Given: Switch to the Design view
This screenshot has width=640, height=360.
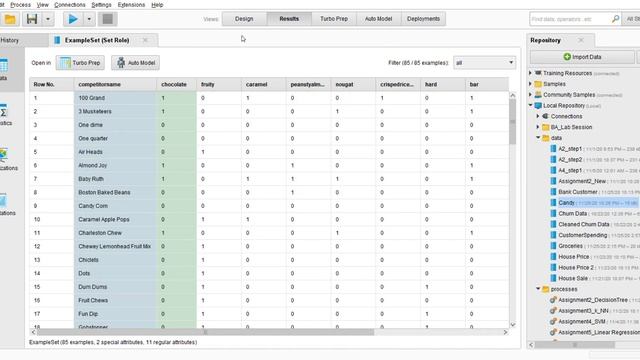Looking at the screenshot, I should pyautogui.click(x=244, y=19).
